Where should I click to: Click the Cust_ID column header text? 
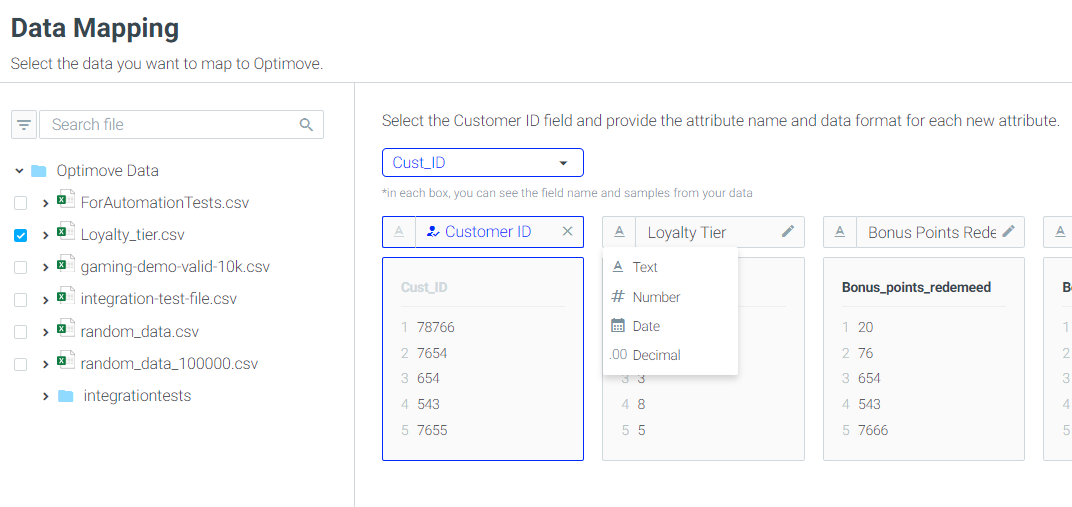pos(424,288)
